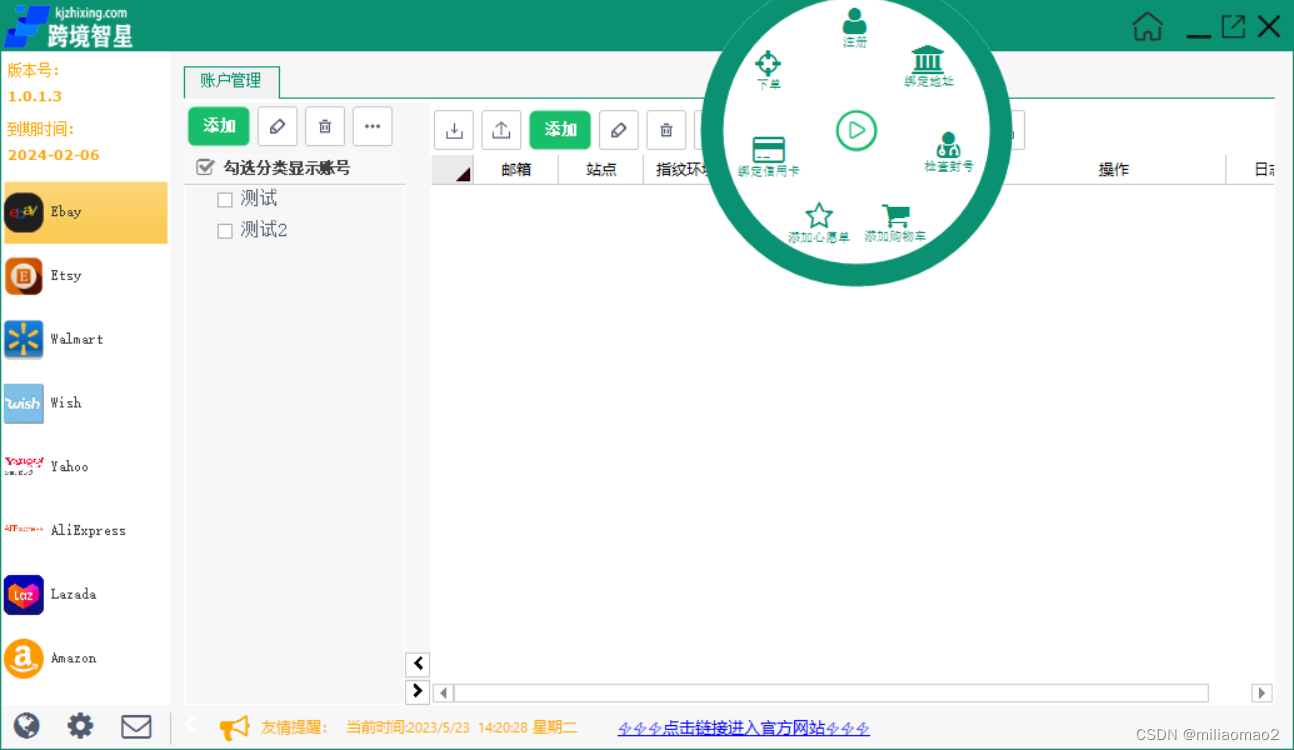
Task: Toggle 勾选分类显示账号 checkbox
Action: (x=205, y=168)
